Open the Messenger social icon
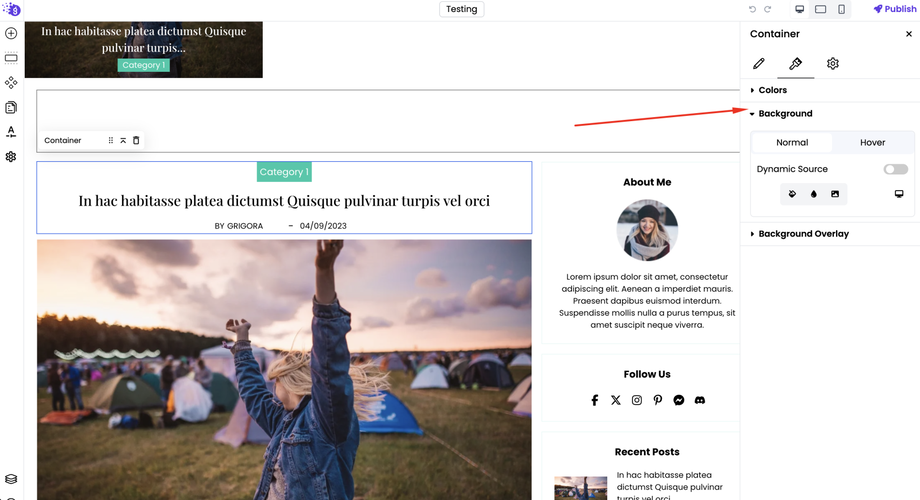The image size is (920, 500). [679, 400]
